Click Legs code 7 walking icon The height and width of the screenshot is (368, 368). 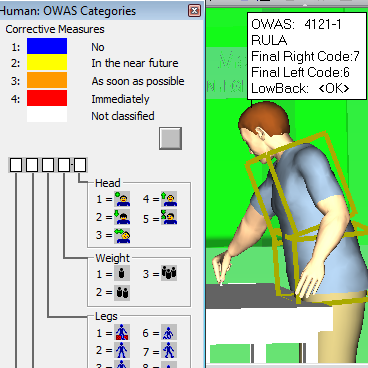pyautogui.click(x=169, y=350)
